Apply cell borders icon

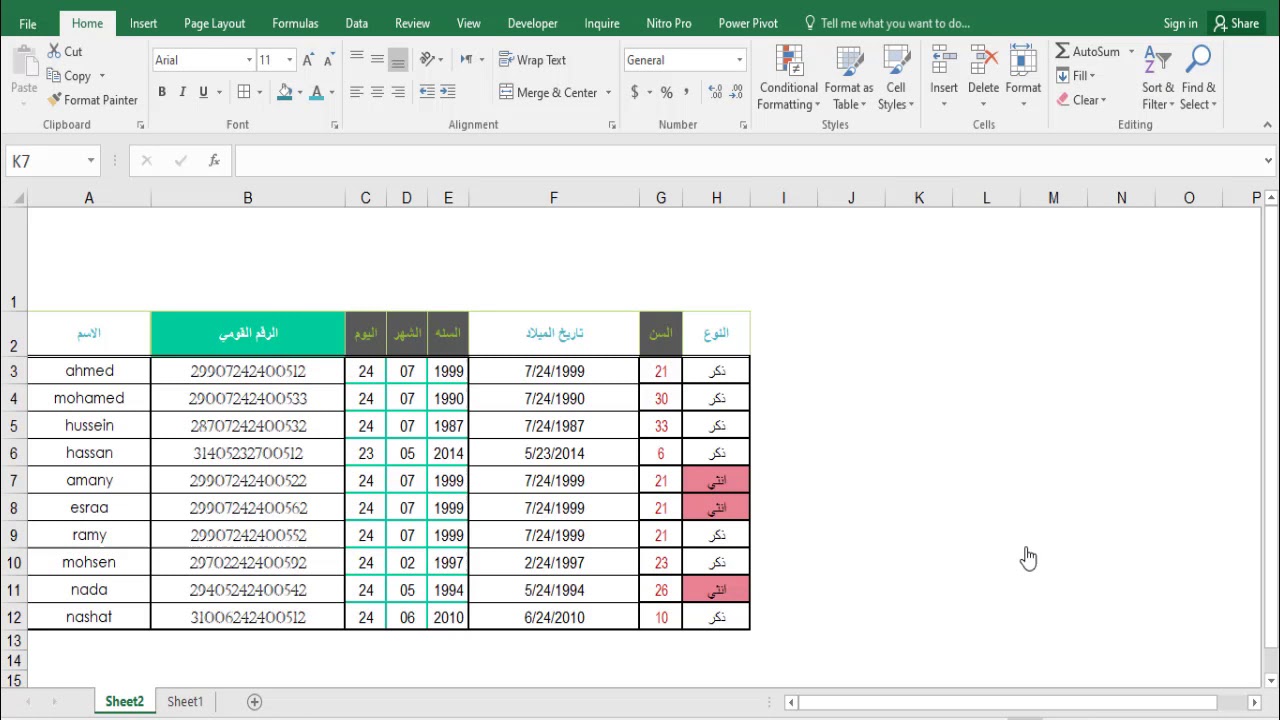[244, 92]
